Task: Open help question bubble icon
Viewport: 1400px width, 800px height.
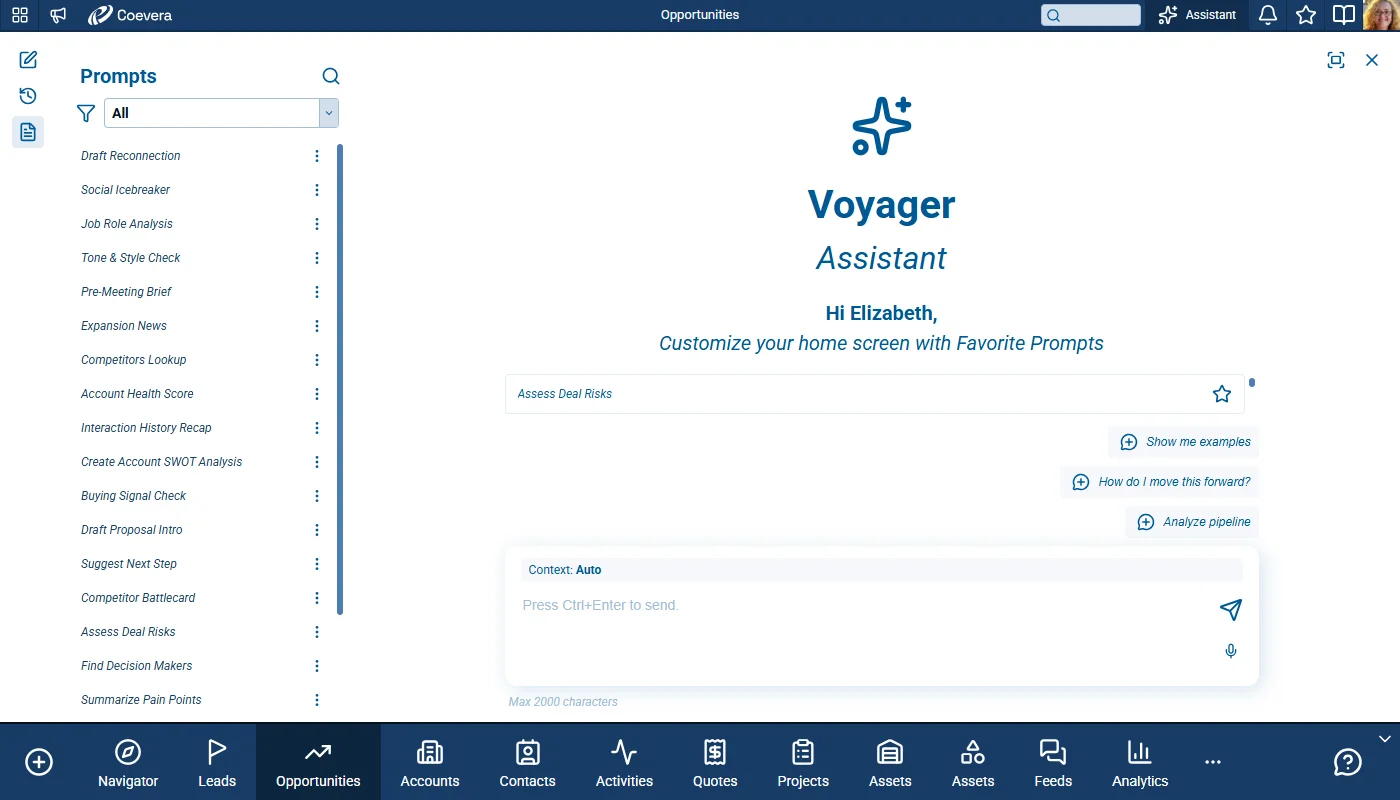Action: (x=1348, y=762)
